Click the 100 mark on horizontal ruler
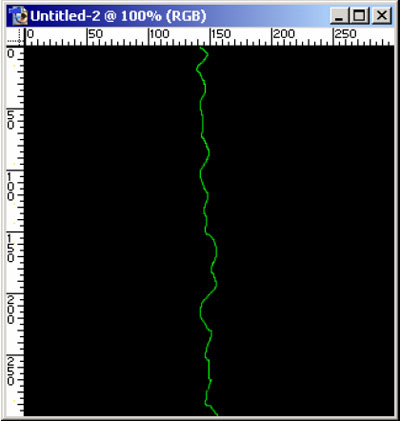Viewport: 400px width, 421px height. [x=159, y=34]
